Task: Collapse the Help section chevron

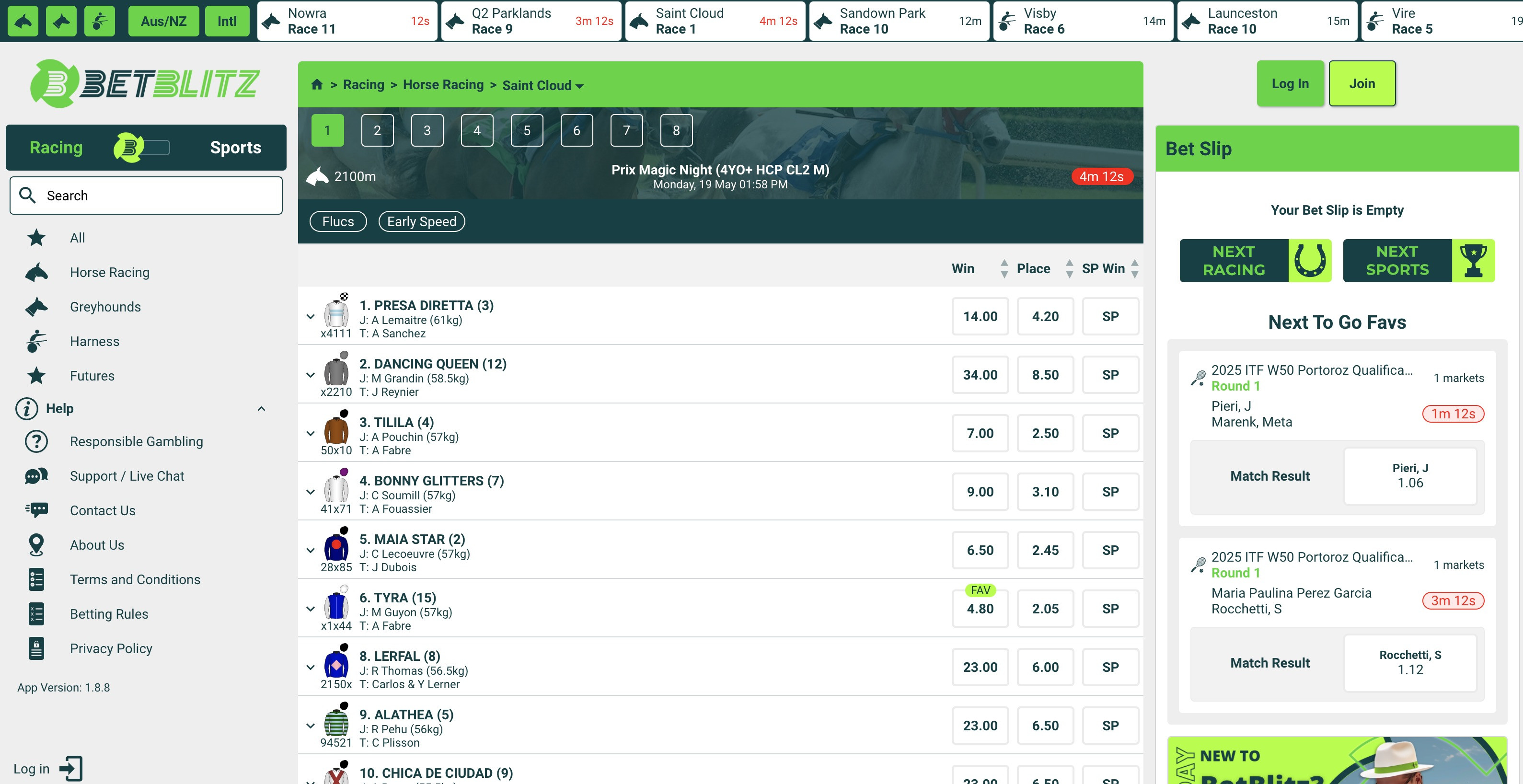Action: pyautogui.click(x=261, y=409)
